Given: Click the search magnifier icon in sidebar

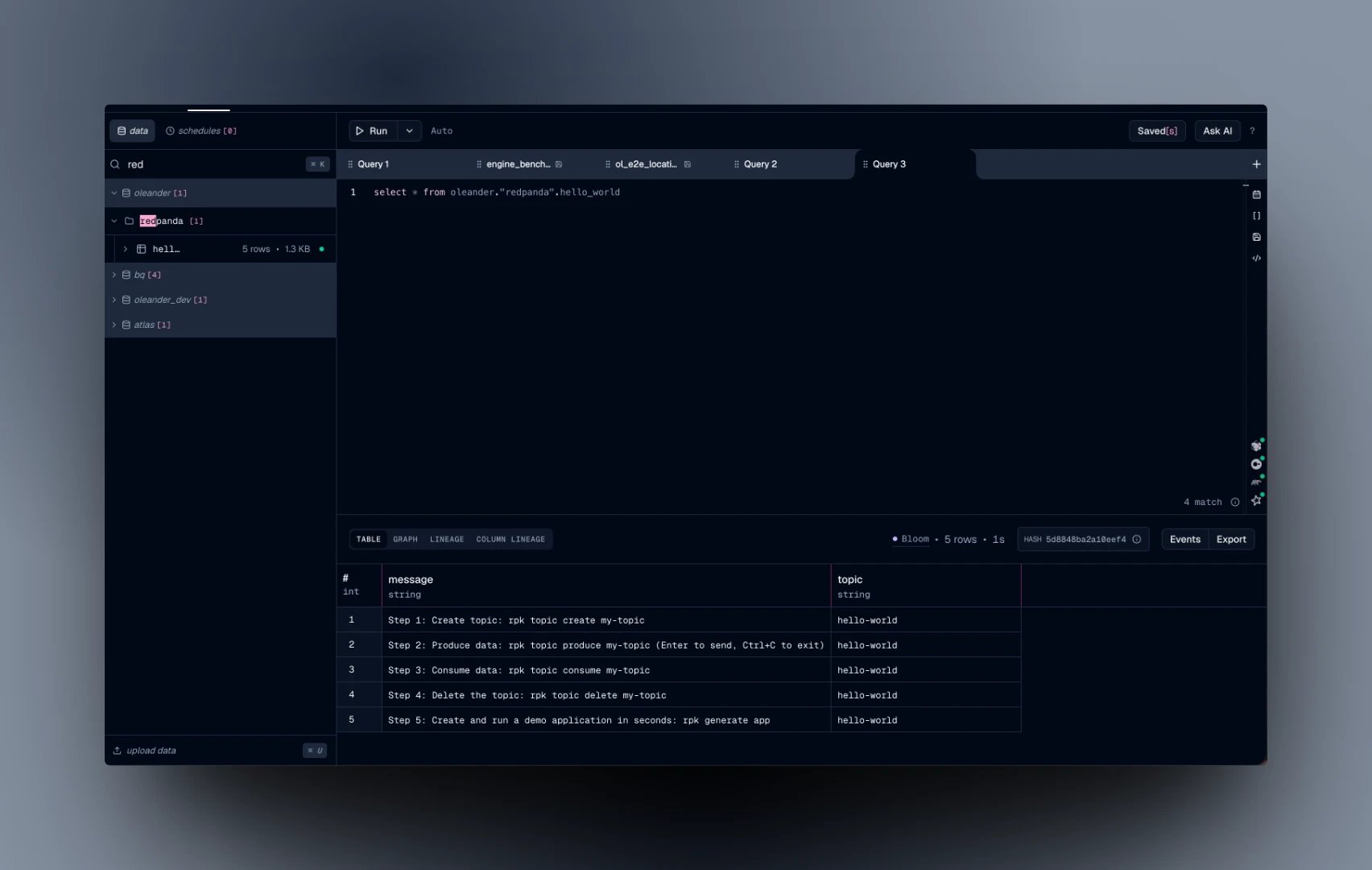Looking at the screenshot, I should point(115,164).
